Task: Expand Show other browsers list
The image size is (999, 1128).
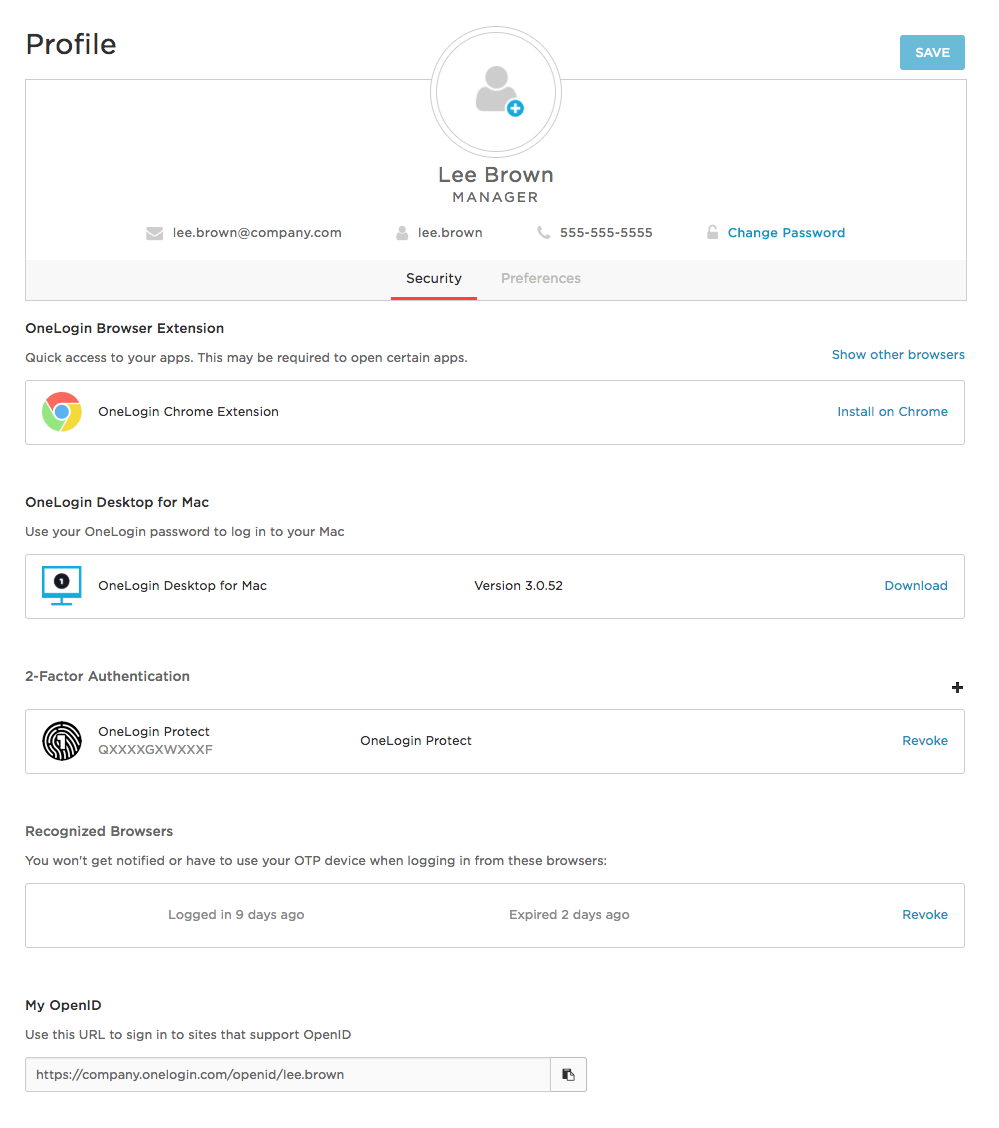Action: point(898,355)
